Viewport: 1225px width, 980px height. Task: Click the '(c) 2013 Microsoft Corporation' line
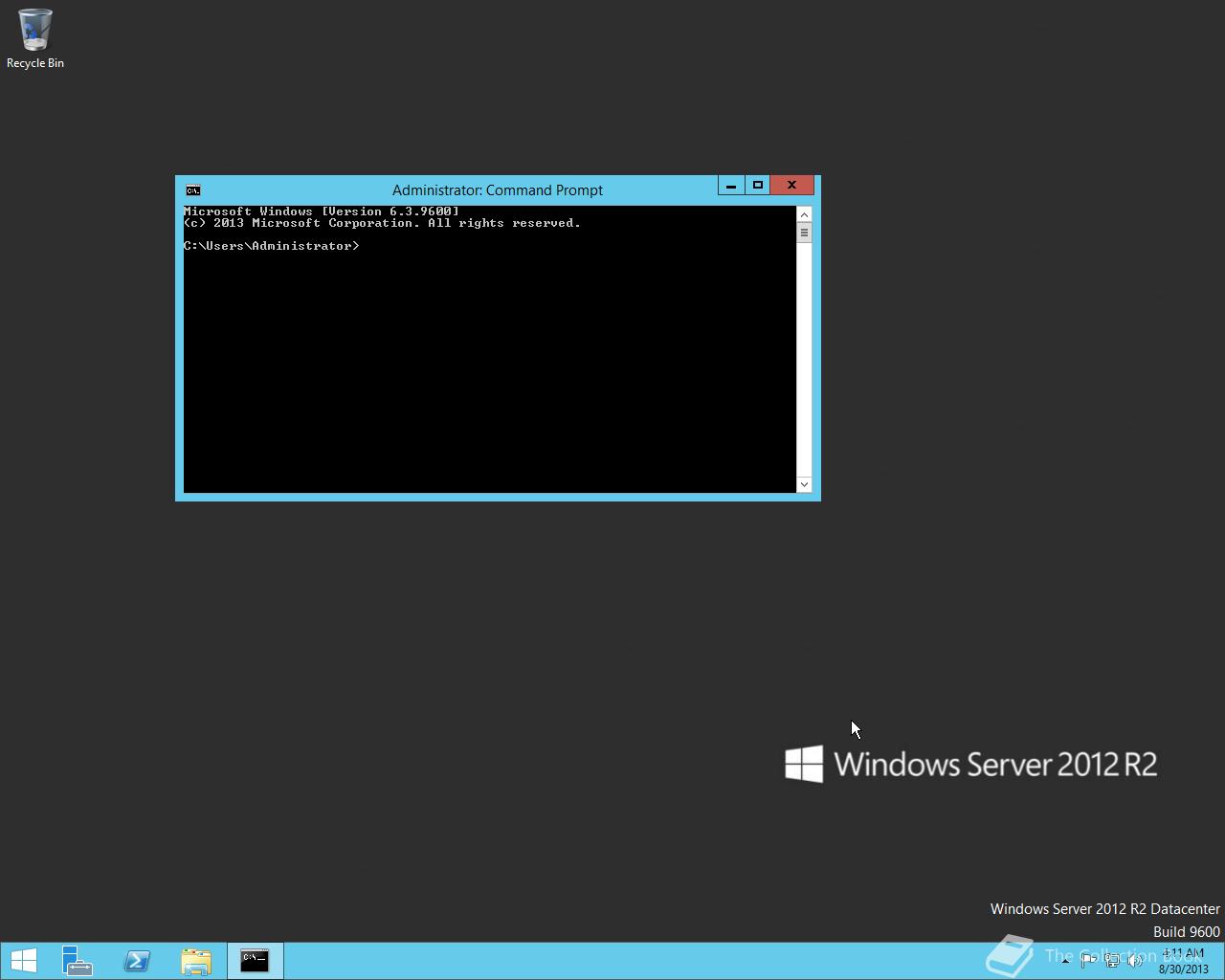pyautogui.click(x=383, y=223)
